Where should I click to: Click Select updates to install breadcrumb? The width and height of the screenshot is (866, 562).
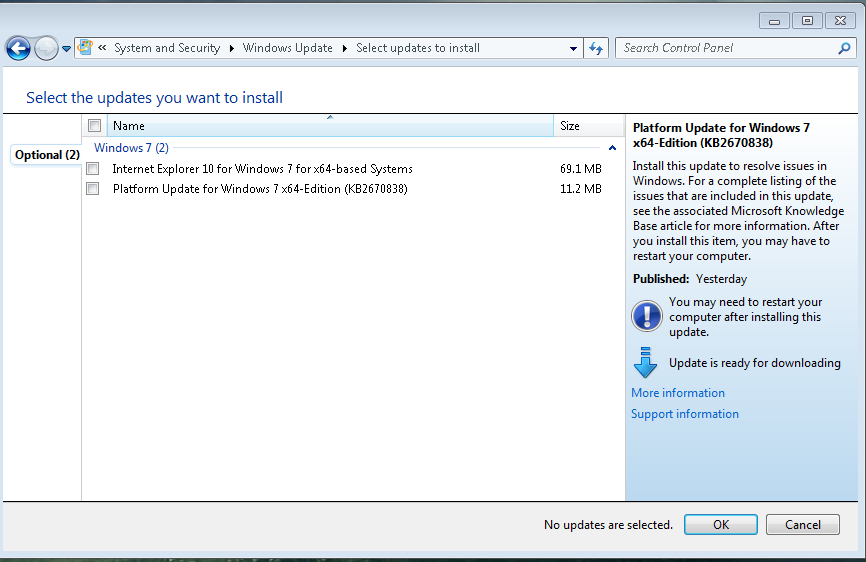point(418,48)
